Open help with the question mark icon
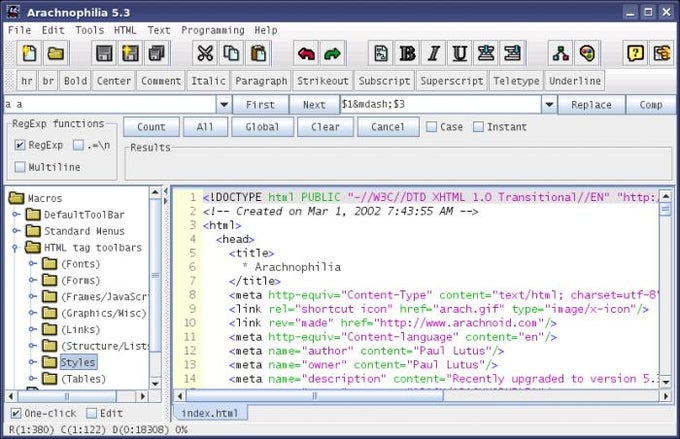Viewport: 680px width, 439px height. tap(635, 53)
